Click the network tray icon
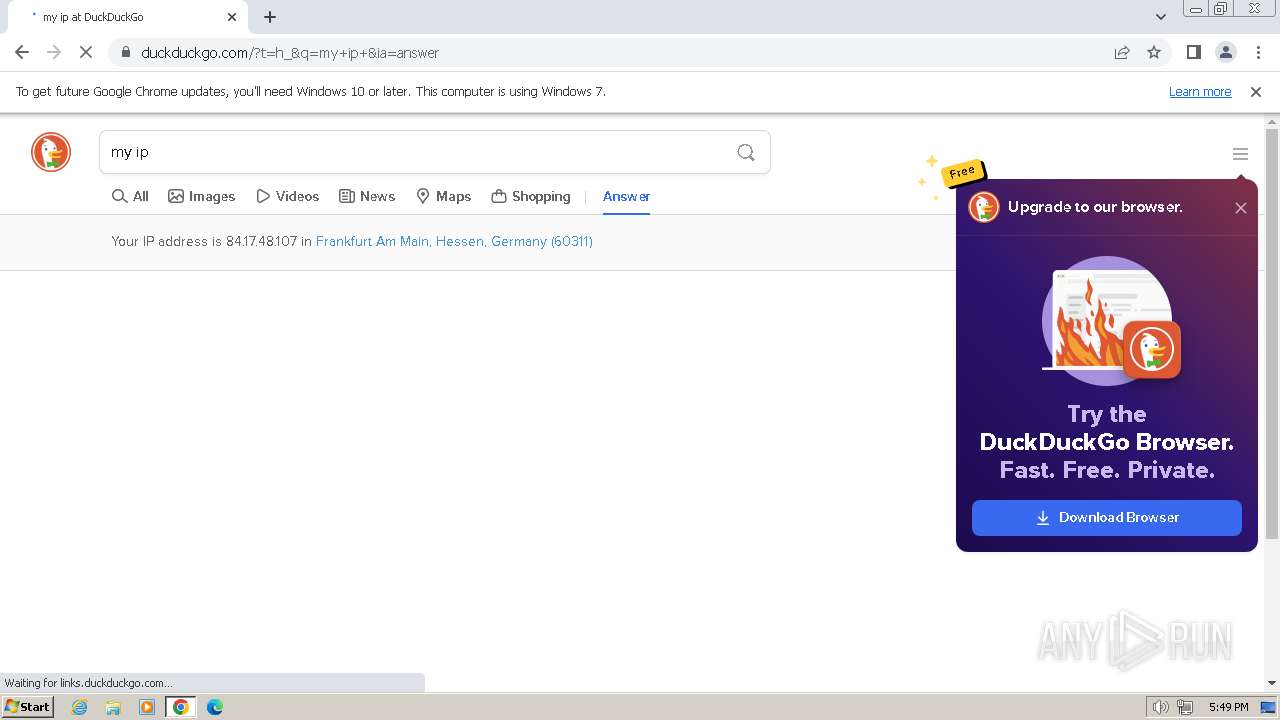Viewport: 1280px width, 720px height. [1185, 707]
